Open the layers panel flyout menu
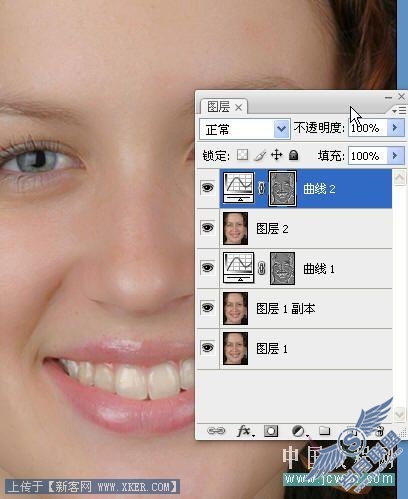 (x=399, y=110)
